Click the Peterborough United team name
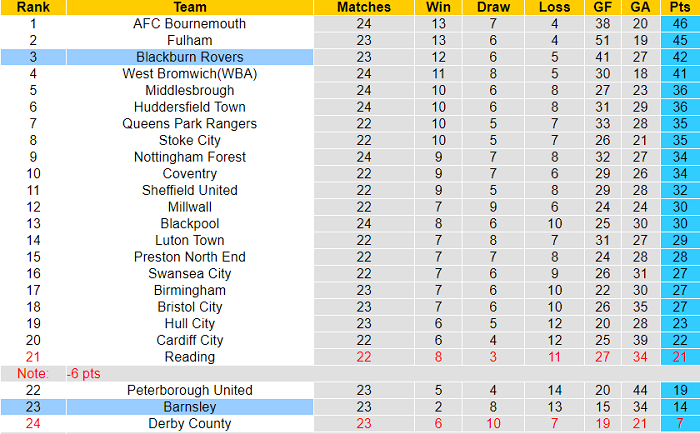This screenshot has height=434, width=700. pos(189,390)
